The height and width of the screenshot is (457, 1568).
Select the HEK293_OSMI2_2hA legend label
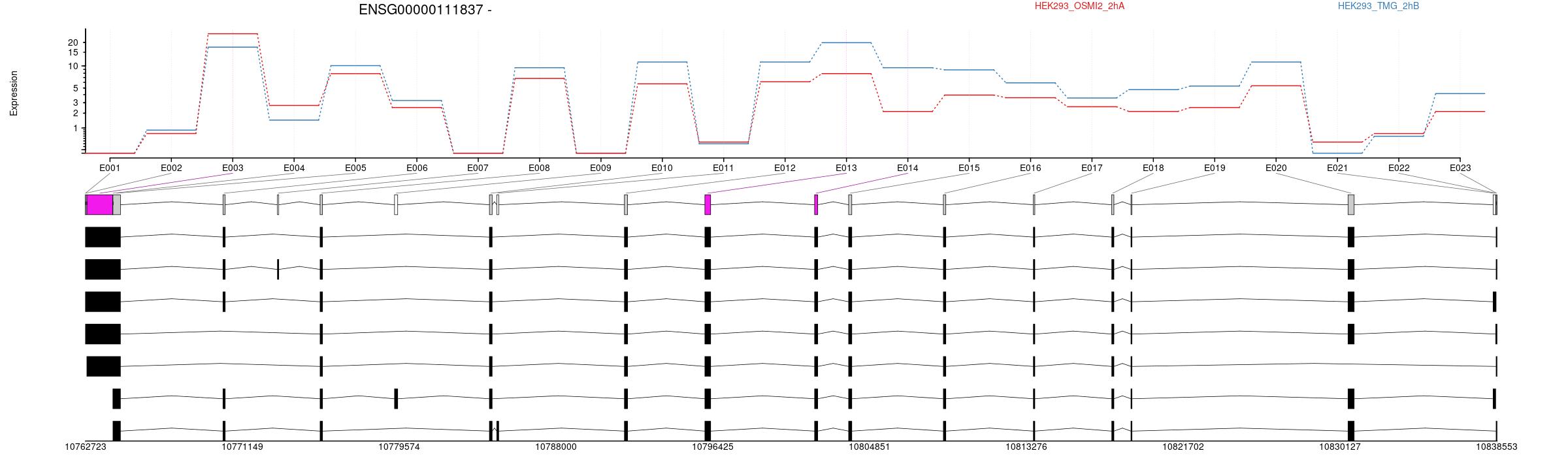click(x=1080, y=6)
